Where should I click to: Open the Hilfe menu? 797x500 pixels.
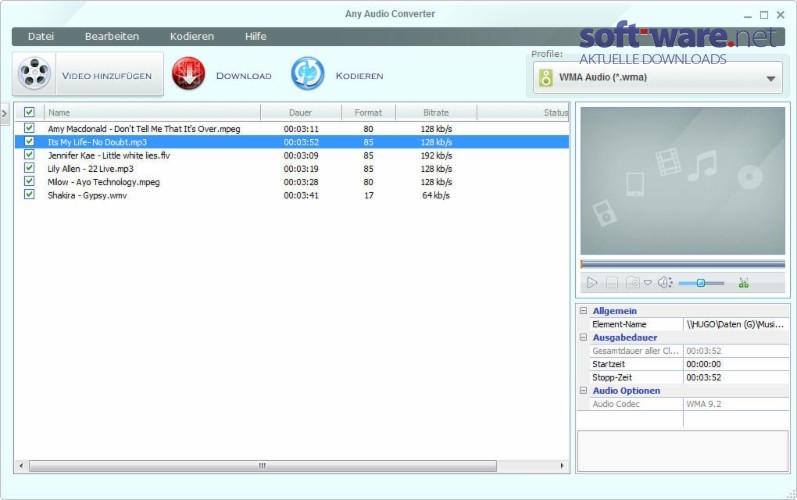256,37
